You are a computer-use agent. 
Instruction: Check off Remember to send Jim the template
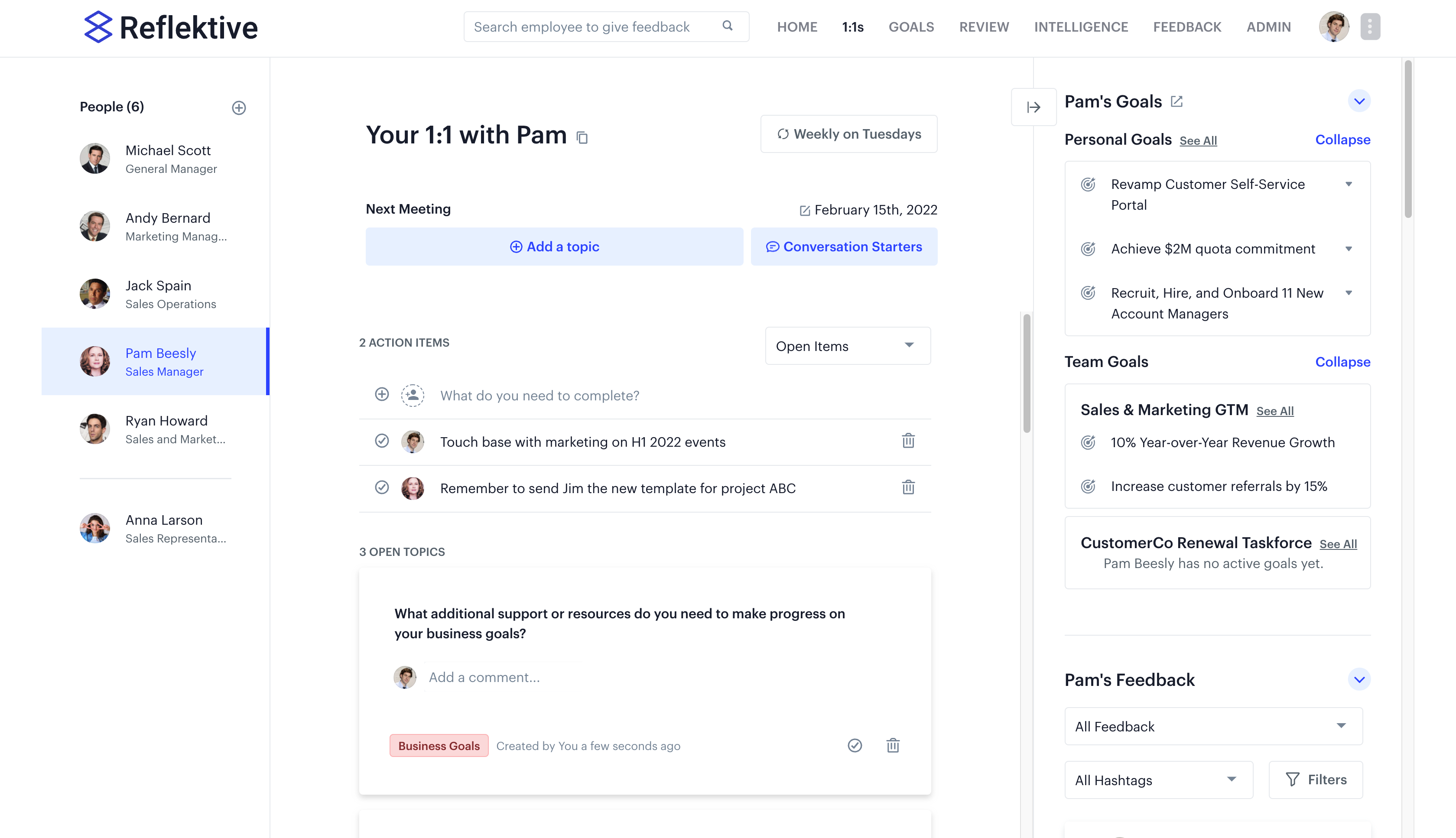pyautogui.click(x=382, y=487)
